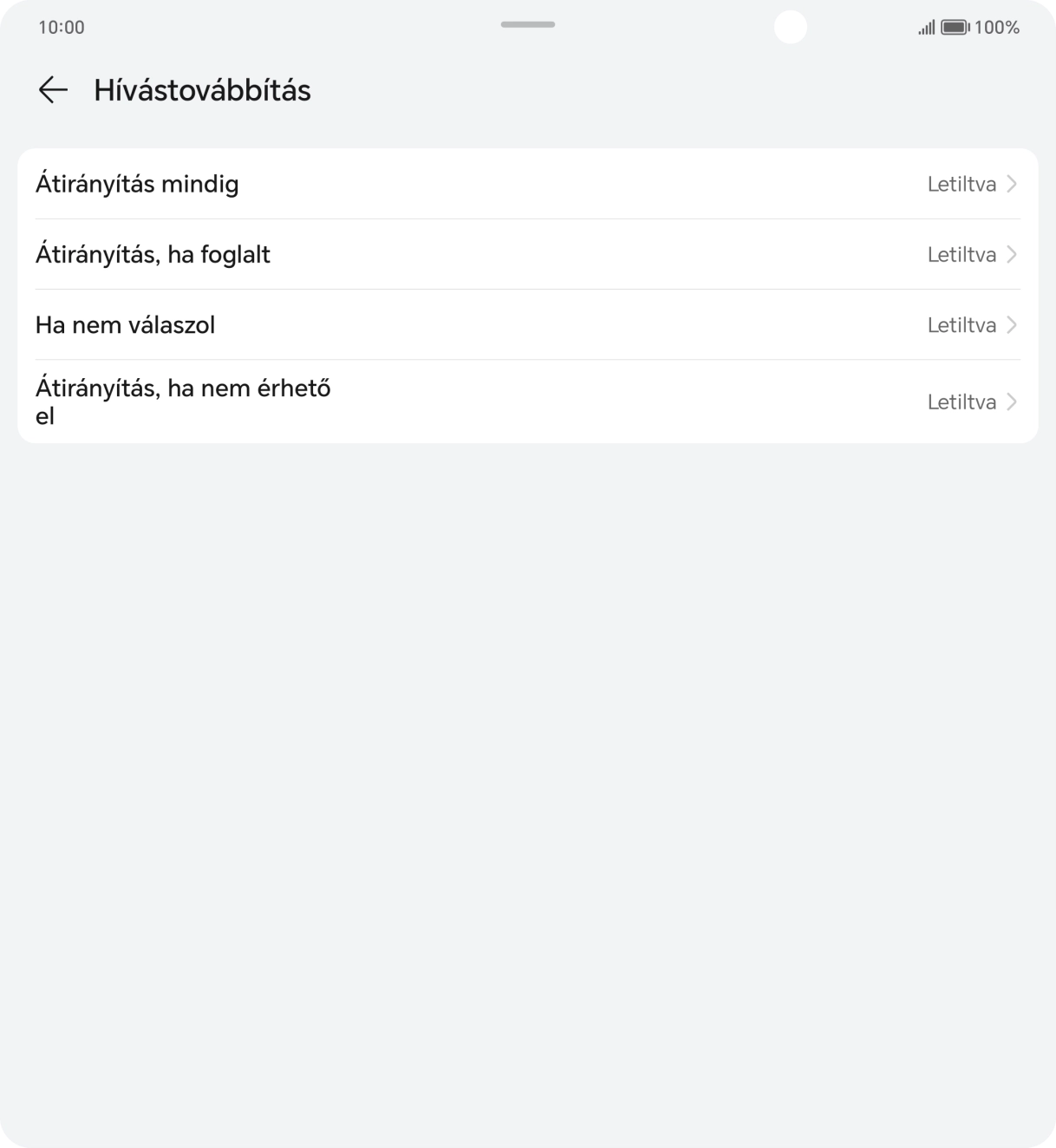1056x1148 pixels.
Task: Click the back arrow icon
Action: coord(53,89)
